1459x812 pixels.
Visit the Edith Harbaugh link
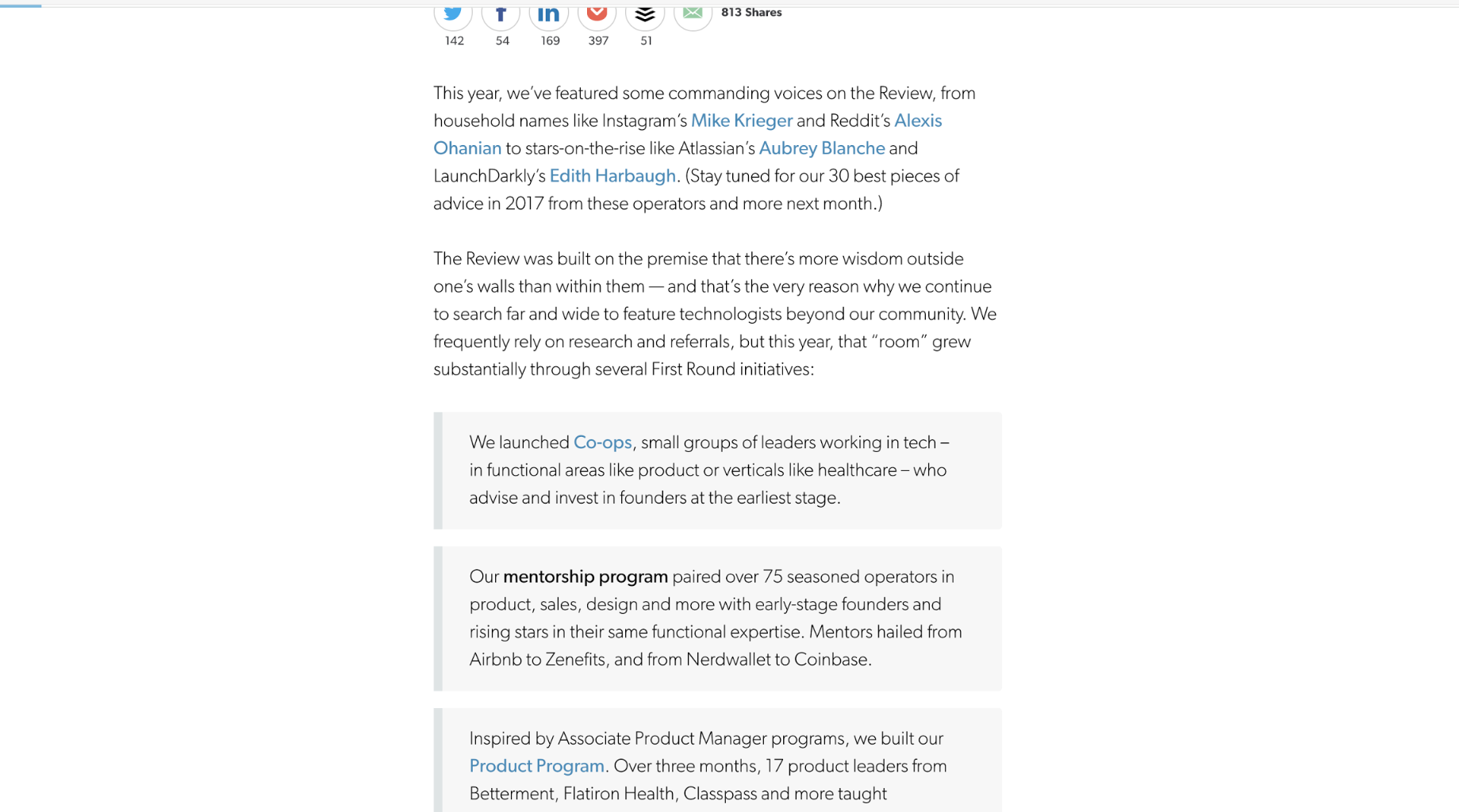click(x=612, y=176)
